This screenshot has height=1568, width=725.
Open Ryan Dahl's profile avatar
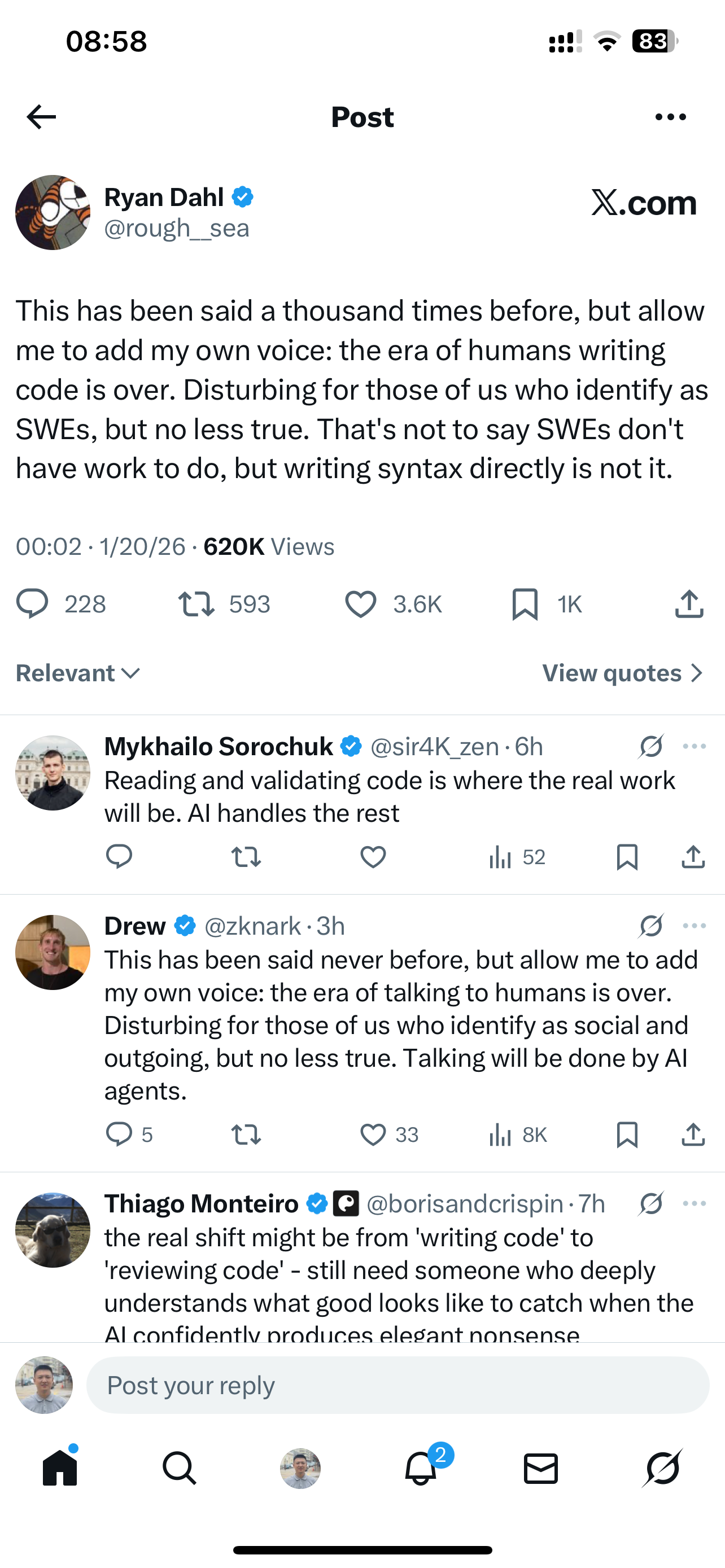(x=53, y=212)
